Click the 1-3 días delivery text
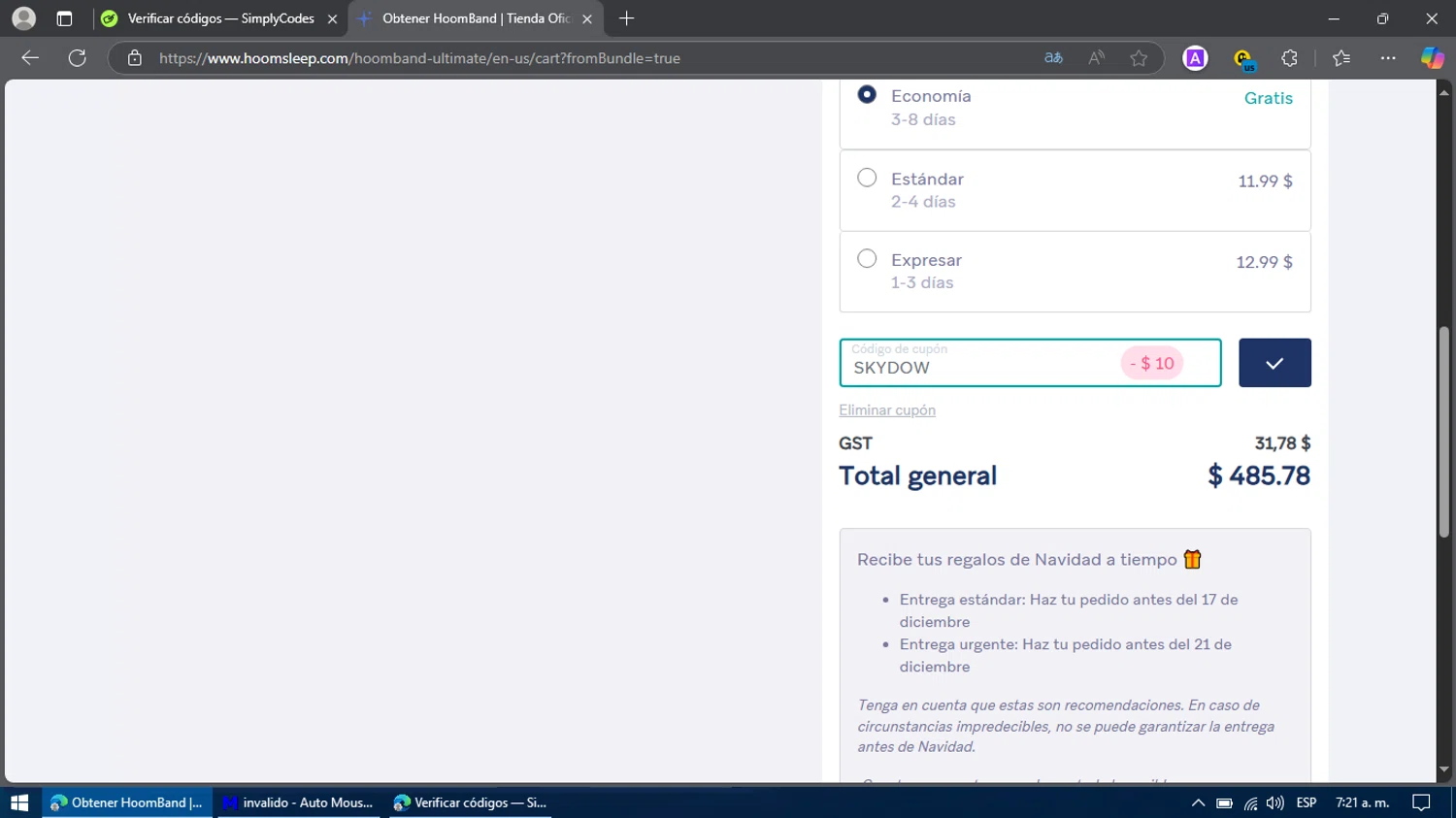 (x=922, y=282)
